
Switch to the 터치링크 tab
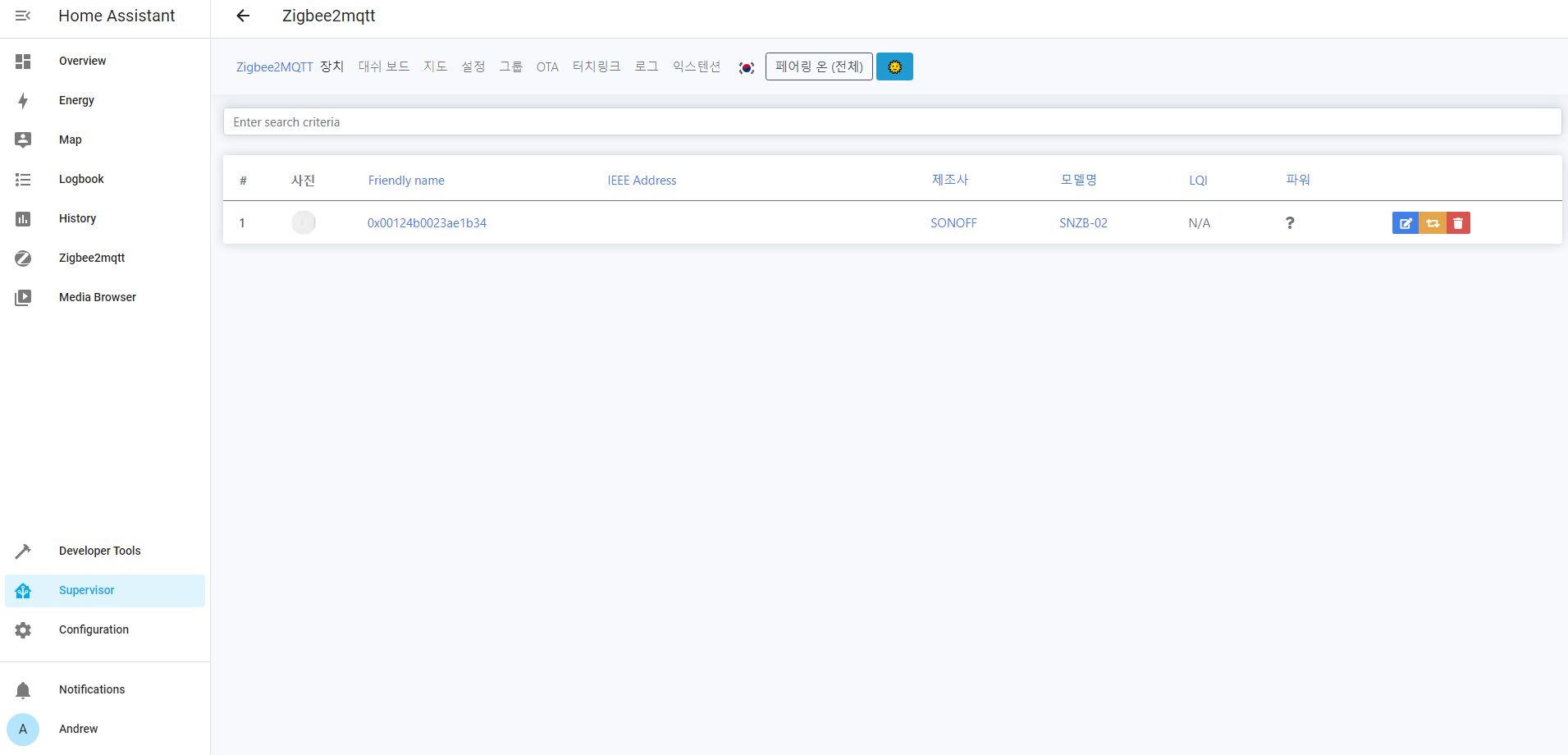pos(597,66)
